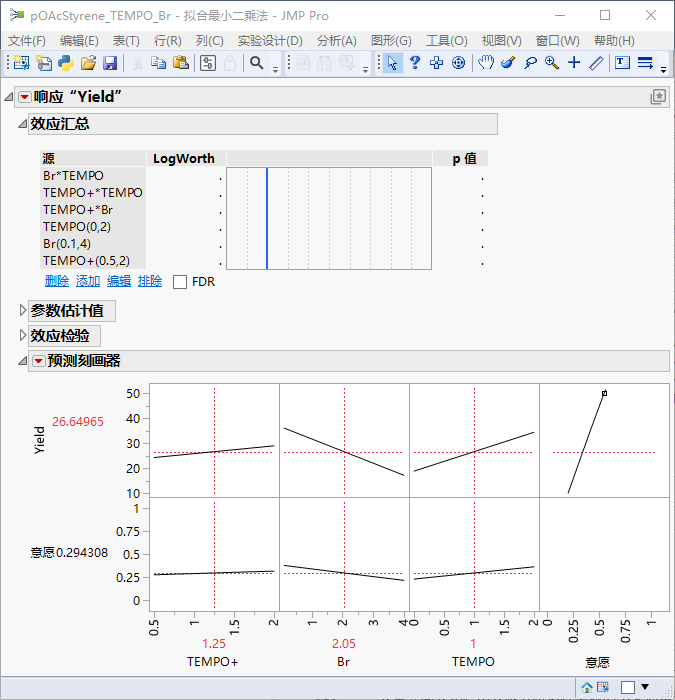The width and height of the screenshot is (675, 700).
Task: Open the 图形(G) menu
Action: [x=391, y=41]
